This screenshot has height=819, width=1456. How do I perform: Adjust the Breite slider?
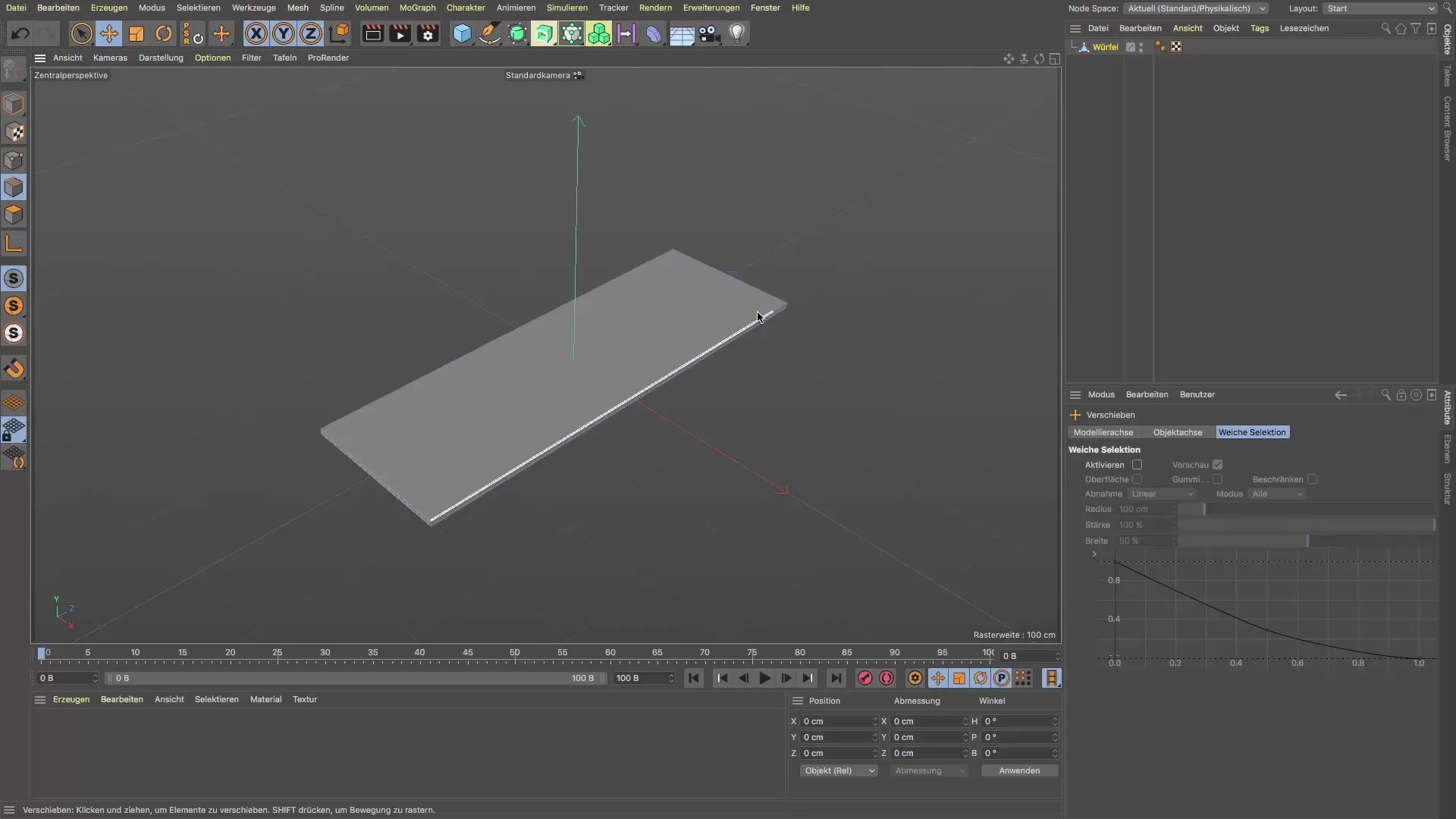click(1306, 541)
